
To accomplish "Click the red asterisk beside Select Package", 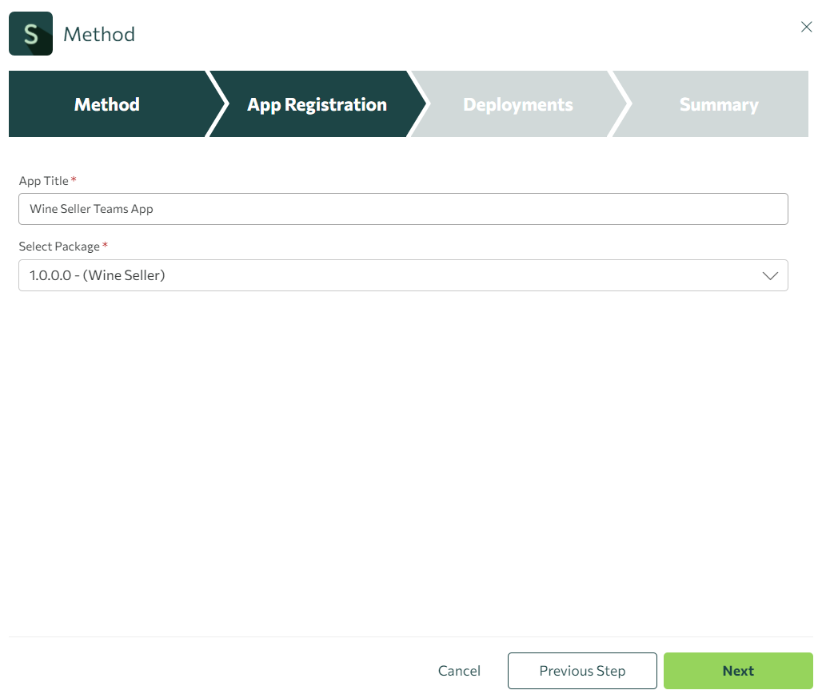I will [105, 244].
